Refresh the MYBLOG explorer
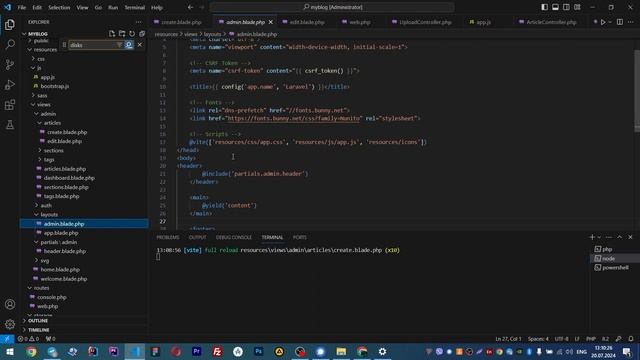 click(132, 33)
